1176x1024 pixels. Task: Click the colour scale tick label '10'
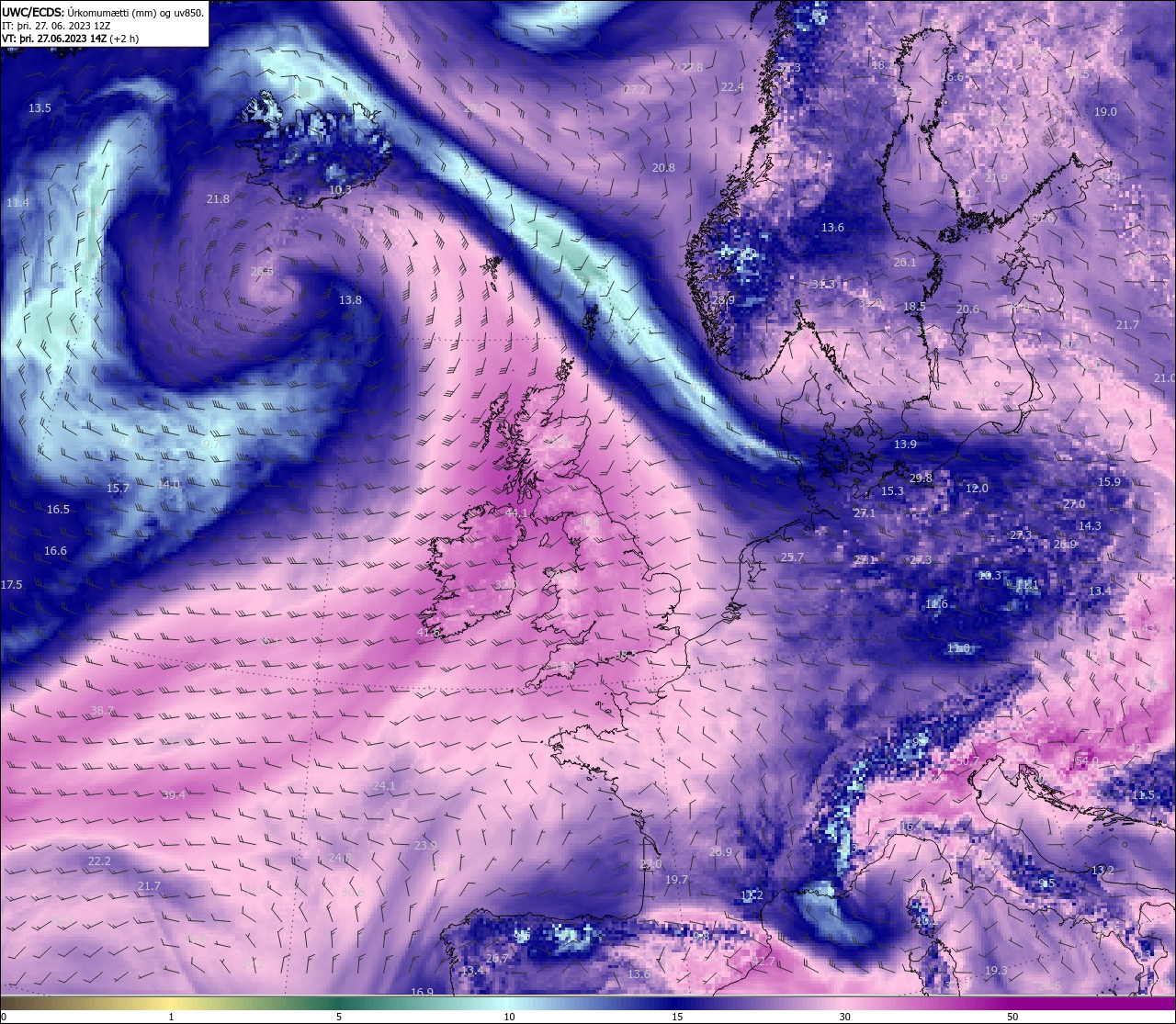[509, 1017]
